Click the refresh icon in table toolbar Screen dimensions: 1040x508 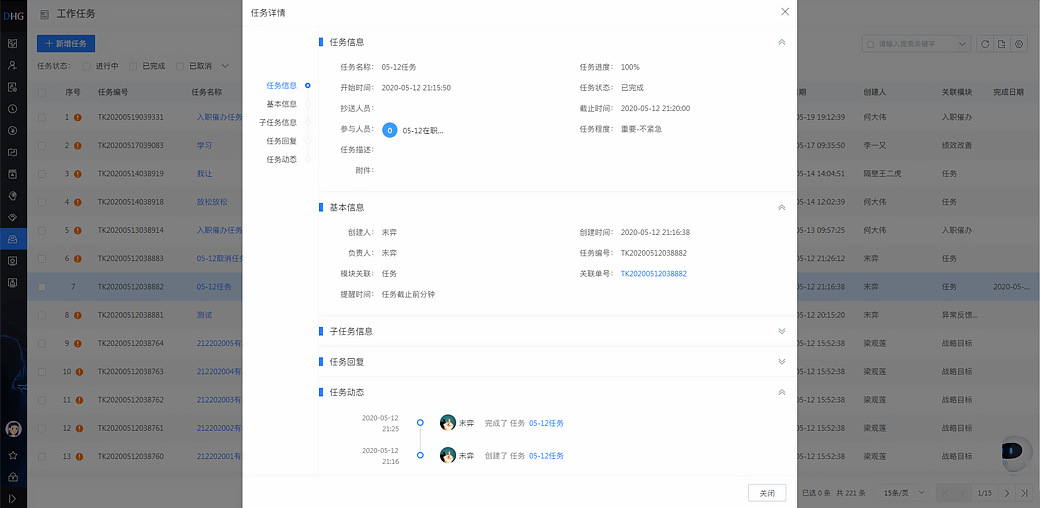point(985,45)
